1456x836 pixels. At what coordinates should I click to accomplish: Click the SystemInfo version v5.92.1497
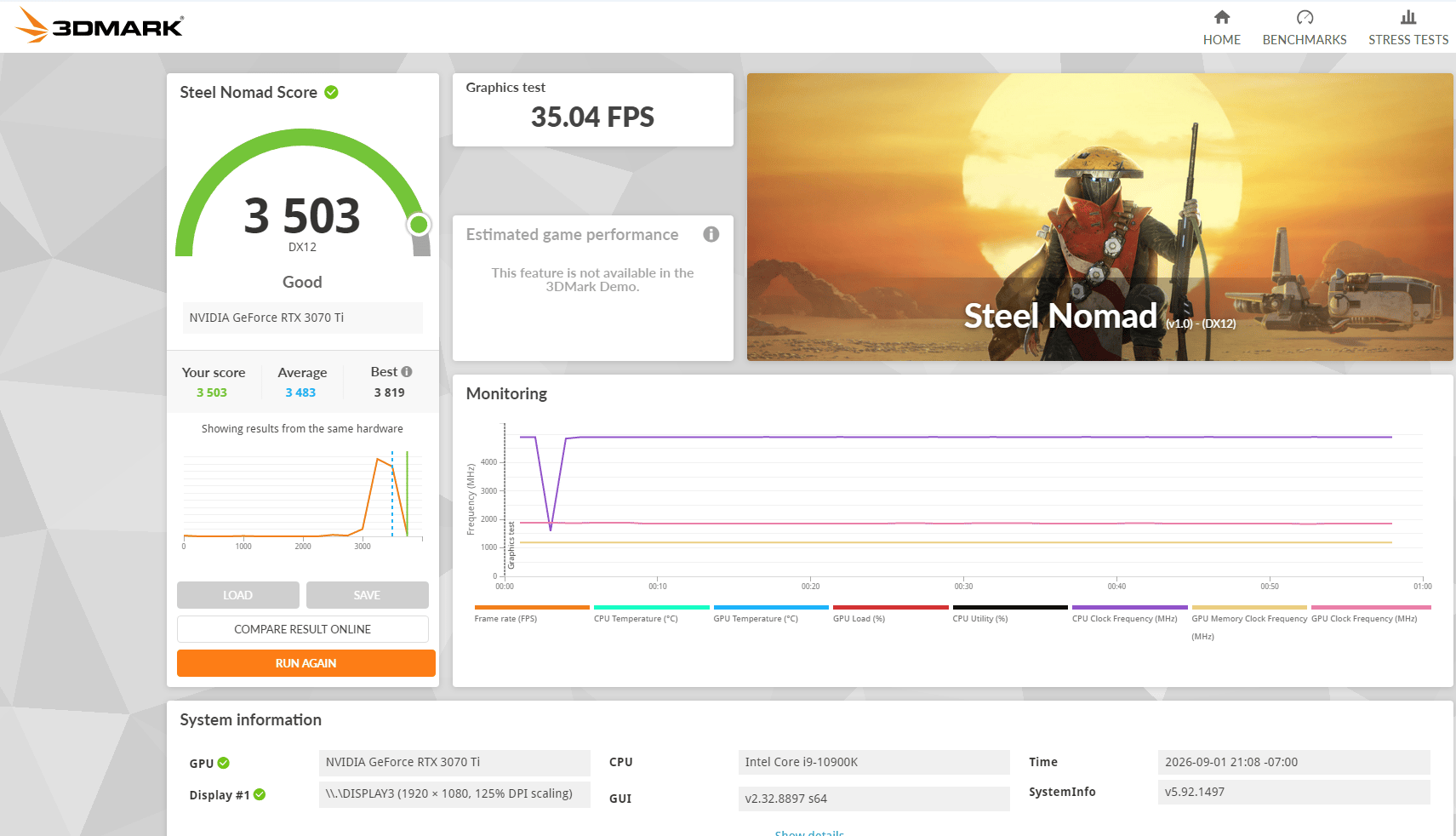pyautogui.click(x=1293, y=792)
